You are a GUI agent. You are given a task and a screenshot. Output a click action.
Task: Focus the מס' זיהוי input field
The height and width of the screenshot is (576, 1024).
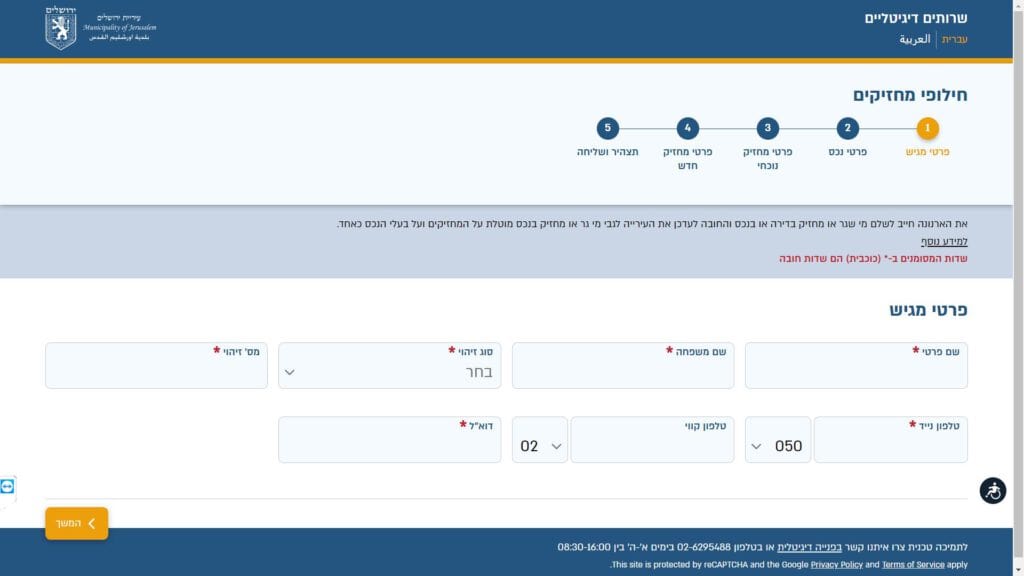(156, 372)
